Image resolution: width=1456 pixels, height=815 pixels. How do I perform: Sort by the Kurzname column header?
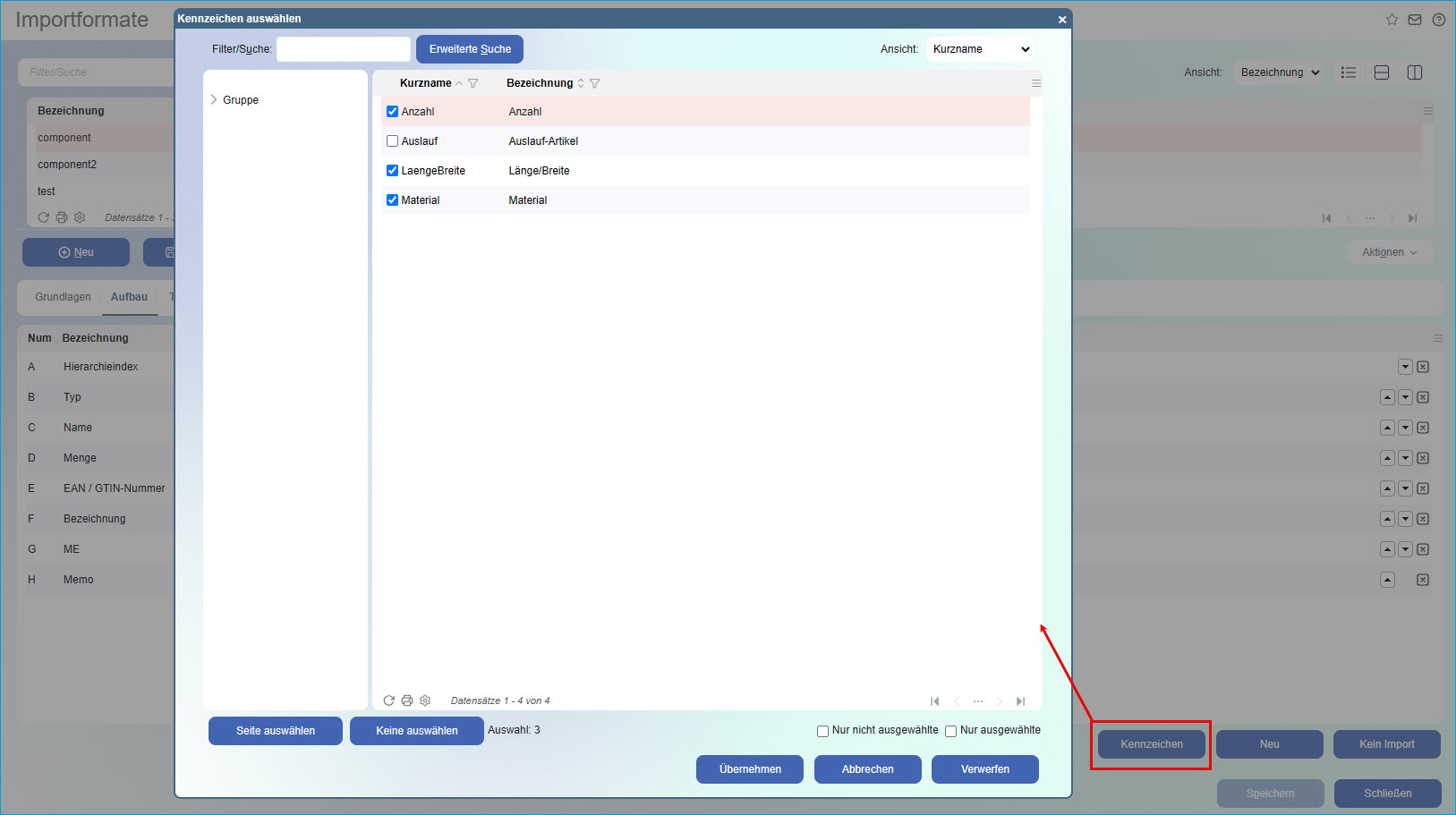(x=425, y=83)
